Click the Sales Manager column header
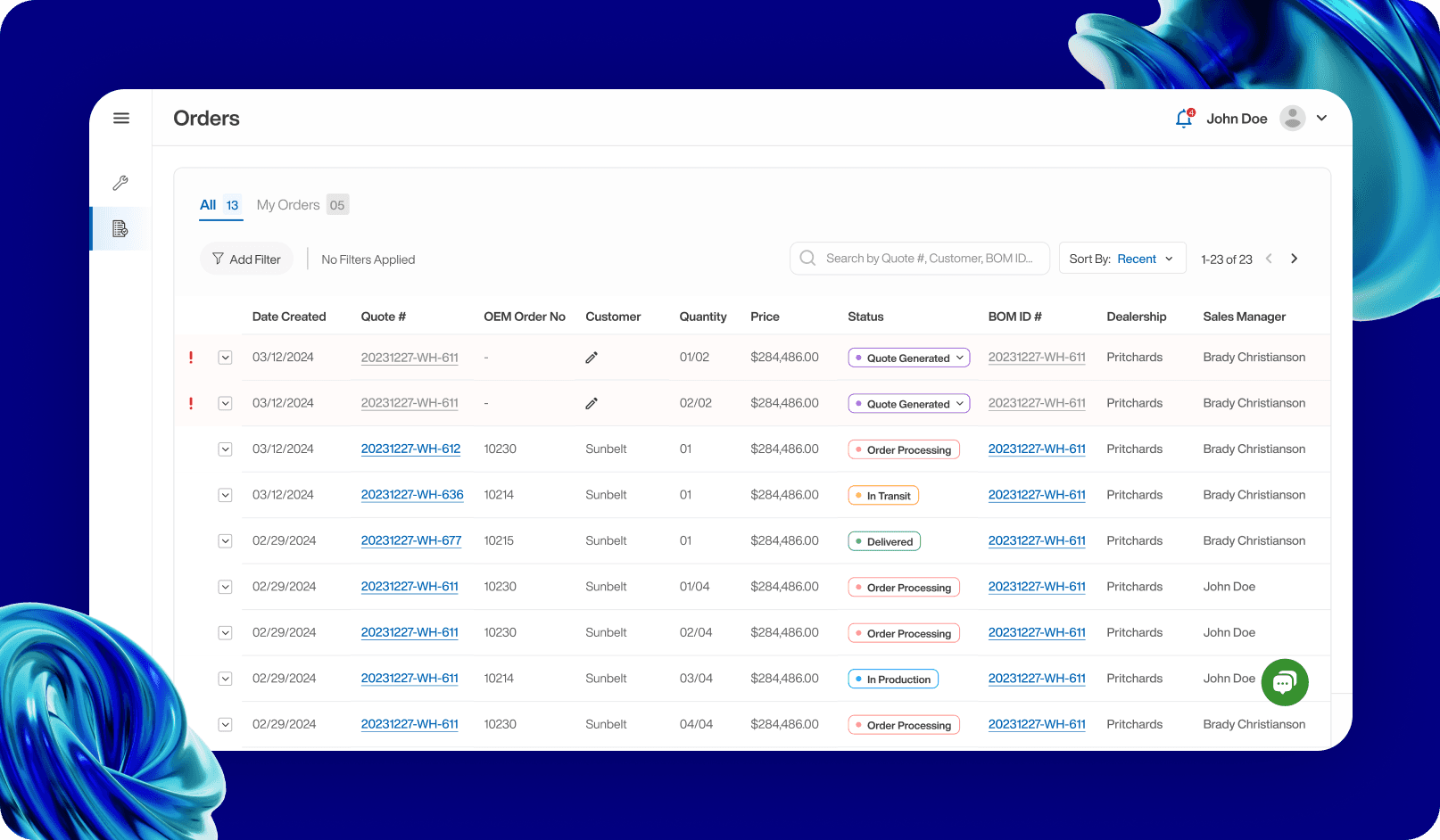The width and height of the screenshot is (1440, 840). (x=1245, y=317)
